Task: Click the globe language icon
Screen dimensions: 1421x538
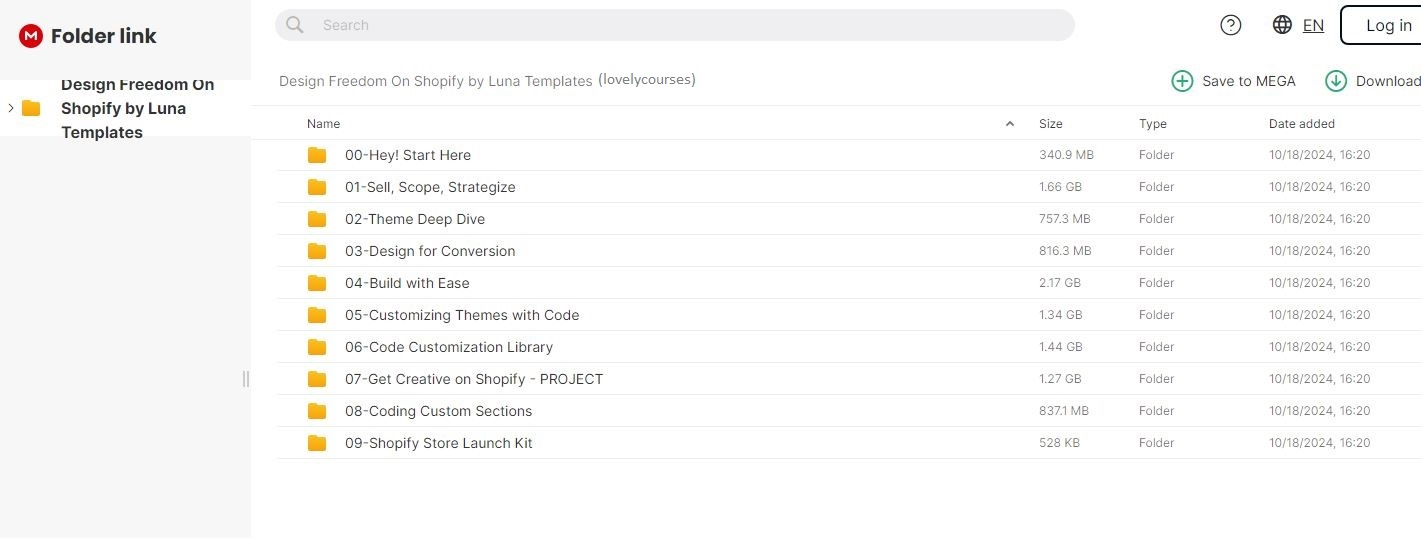Action: click(1282, 25)
